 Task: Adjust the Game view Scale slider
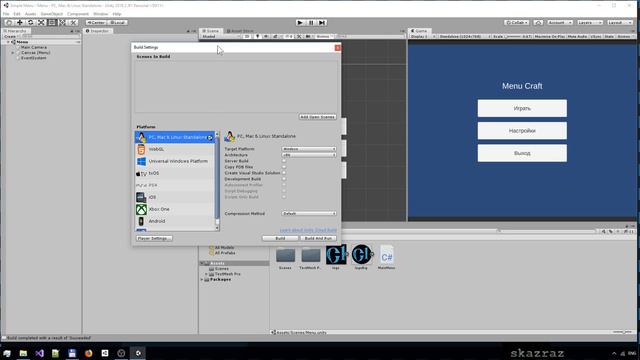tap(513, 37)
